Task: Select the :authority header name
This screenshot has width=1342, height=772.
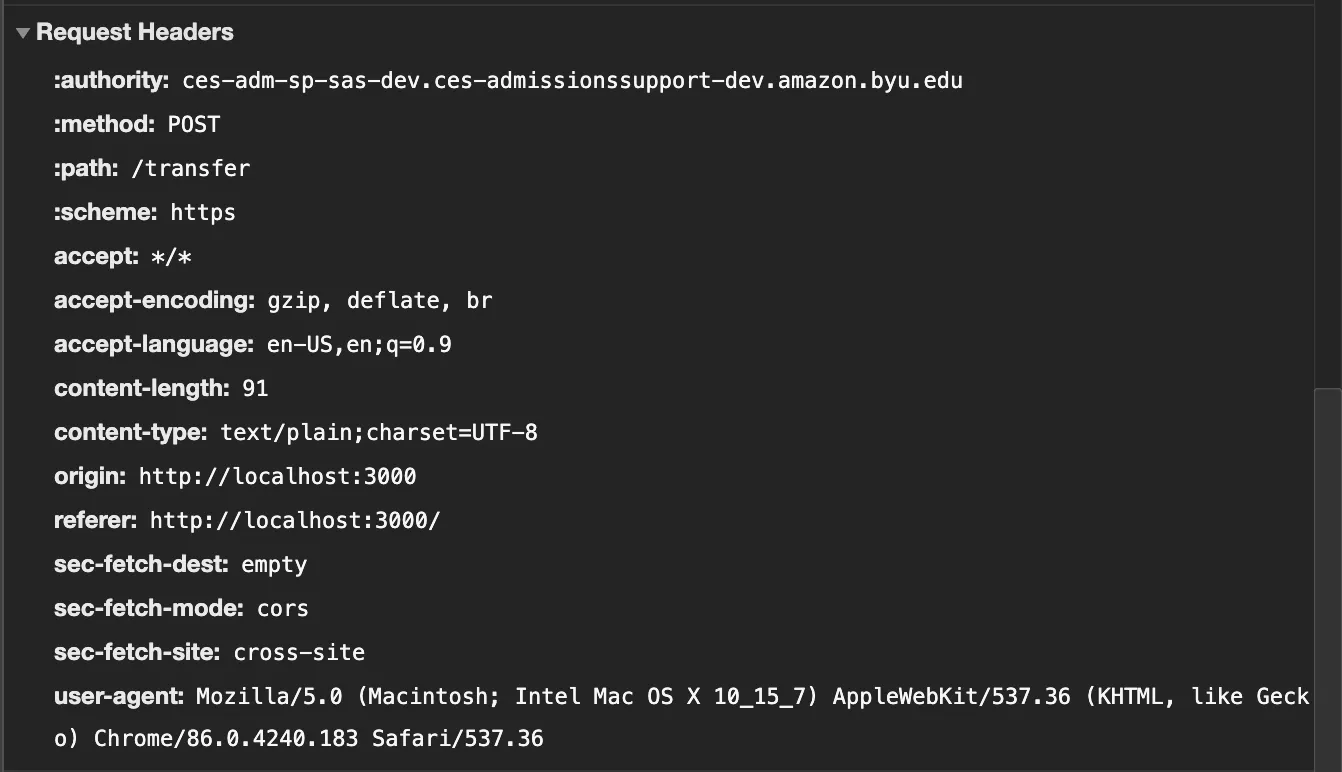Action: (x=111, y=80)
